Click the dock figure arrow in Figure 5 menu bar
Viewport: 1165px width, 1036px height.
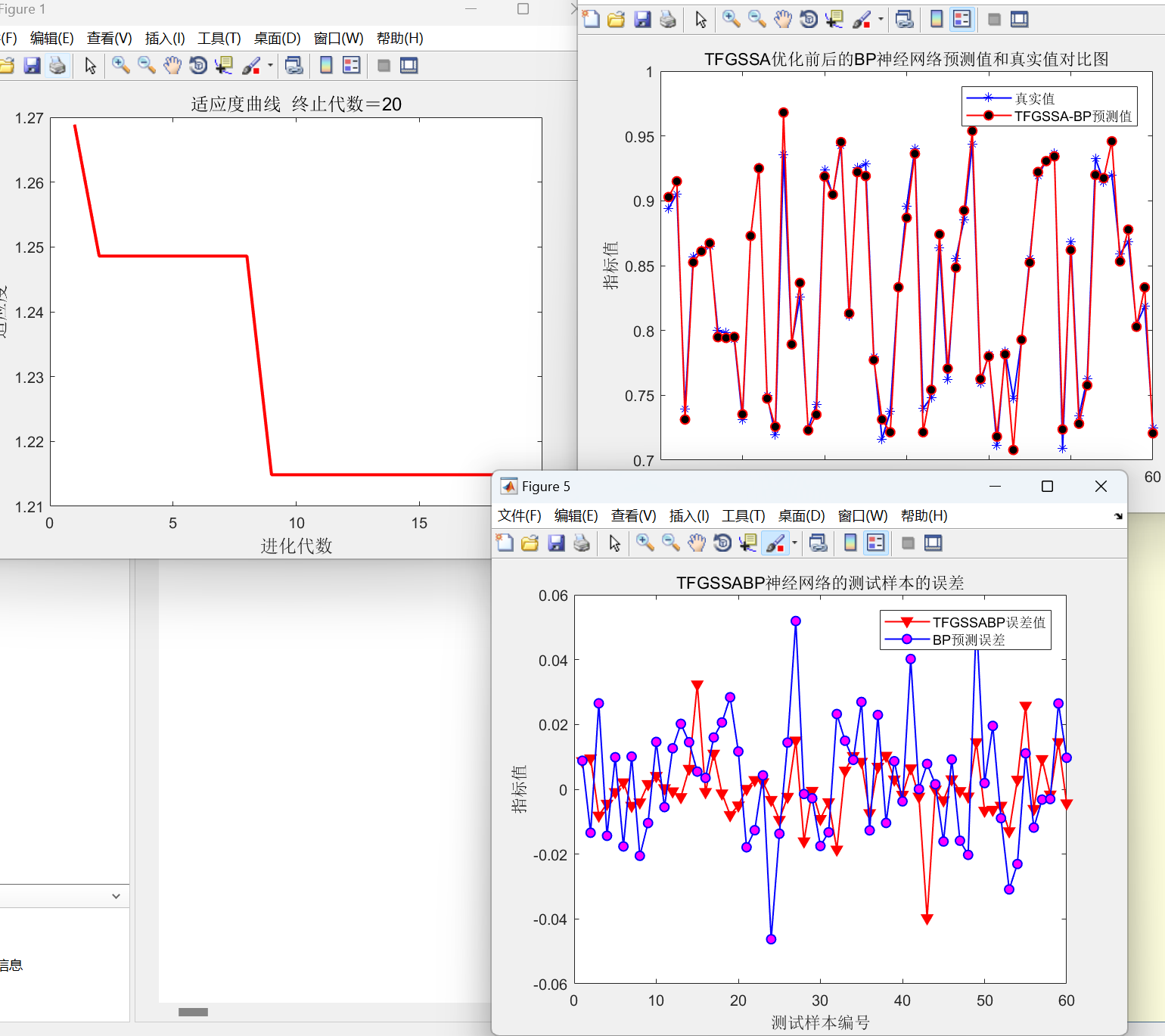pos(1118,516)
